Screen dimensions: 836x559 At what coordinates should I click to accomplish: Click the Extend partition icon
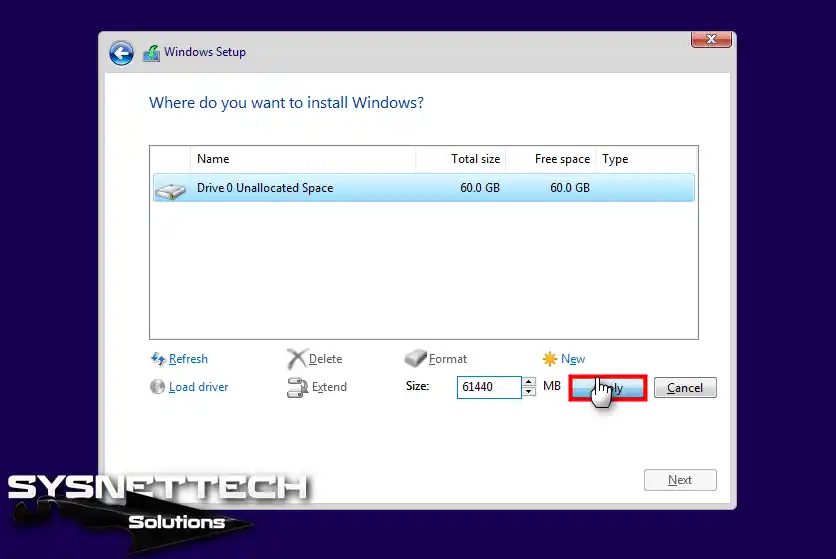pos(296,387)
